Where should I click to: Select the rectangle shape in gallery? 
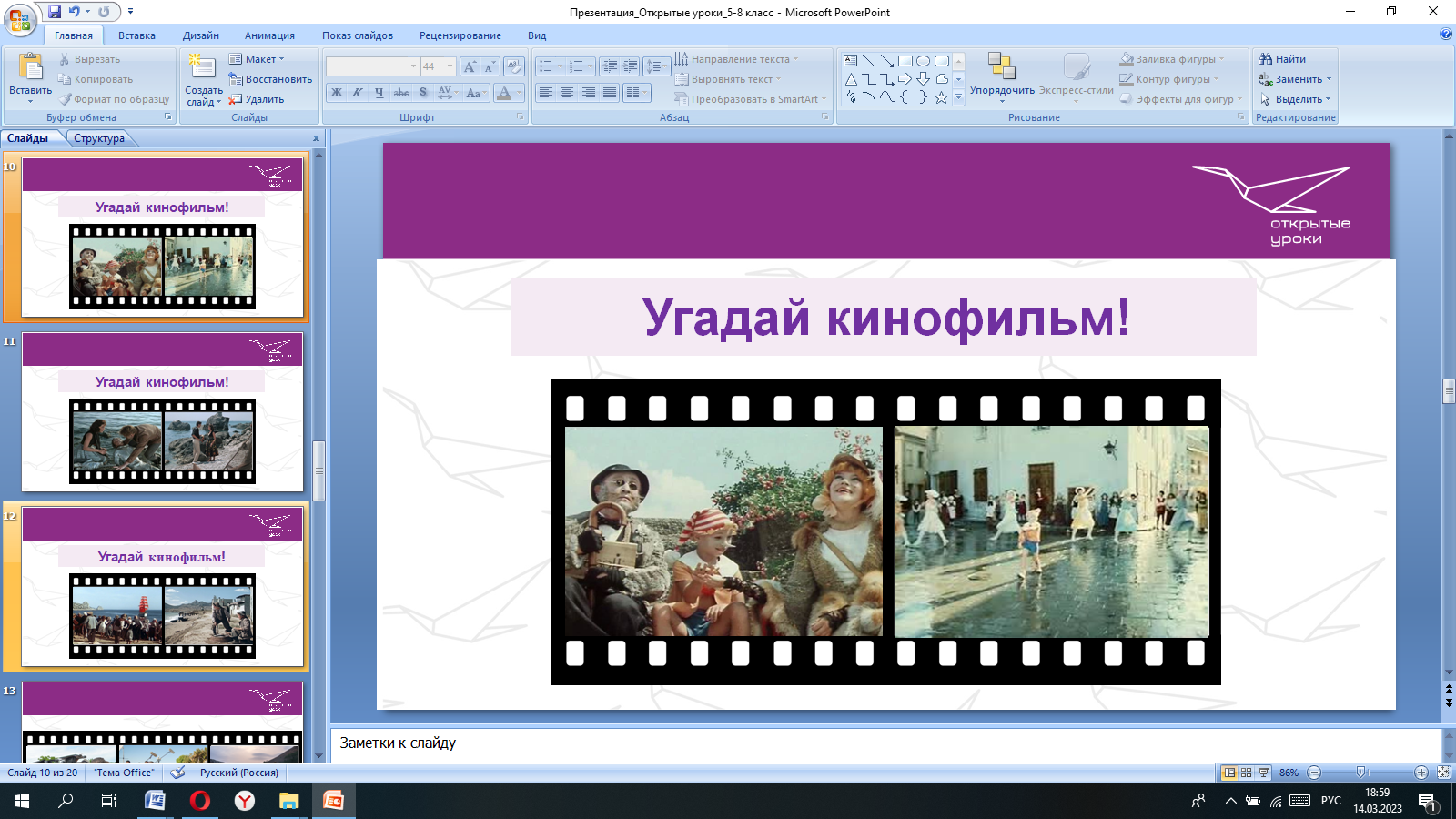click(x=905, y=61)
